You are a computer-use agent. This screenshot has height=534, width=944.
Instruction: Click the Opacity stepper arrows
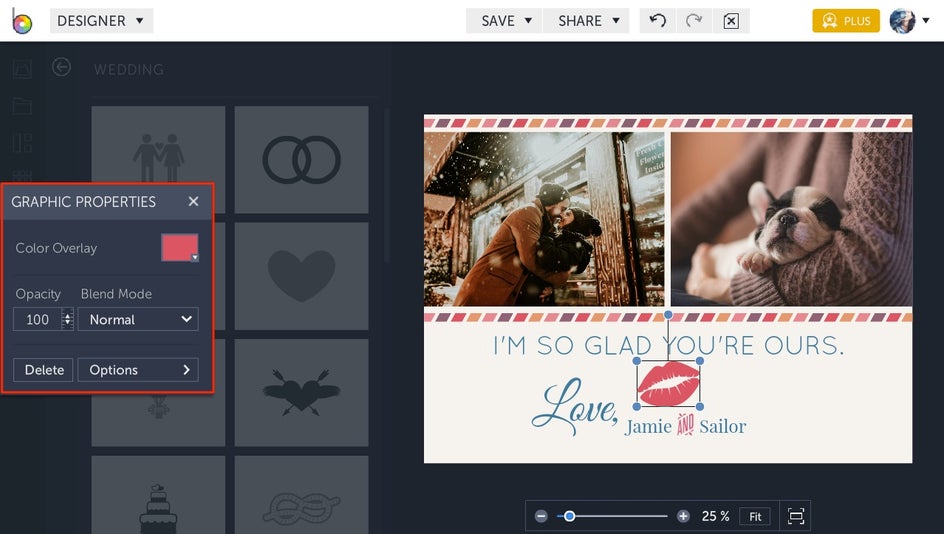coord(67,320)
